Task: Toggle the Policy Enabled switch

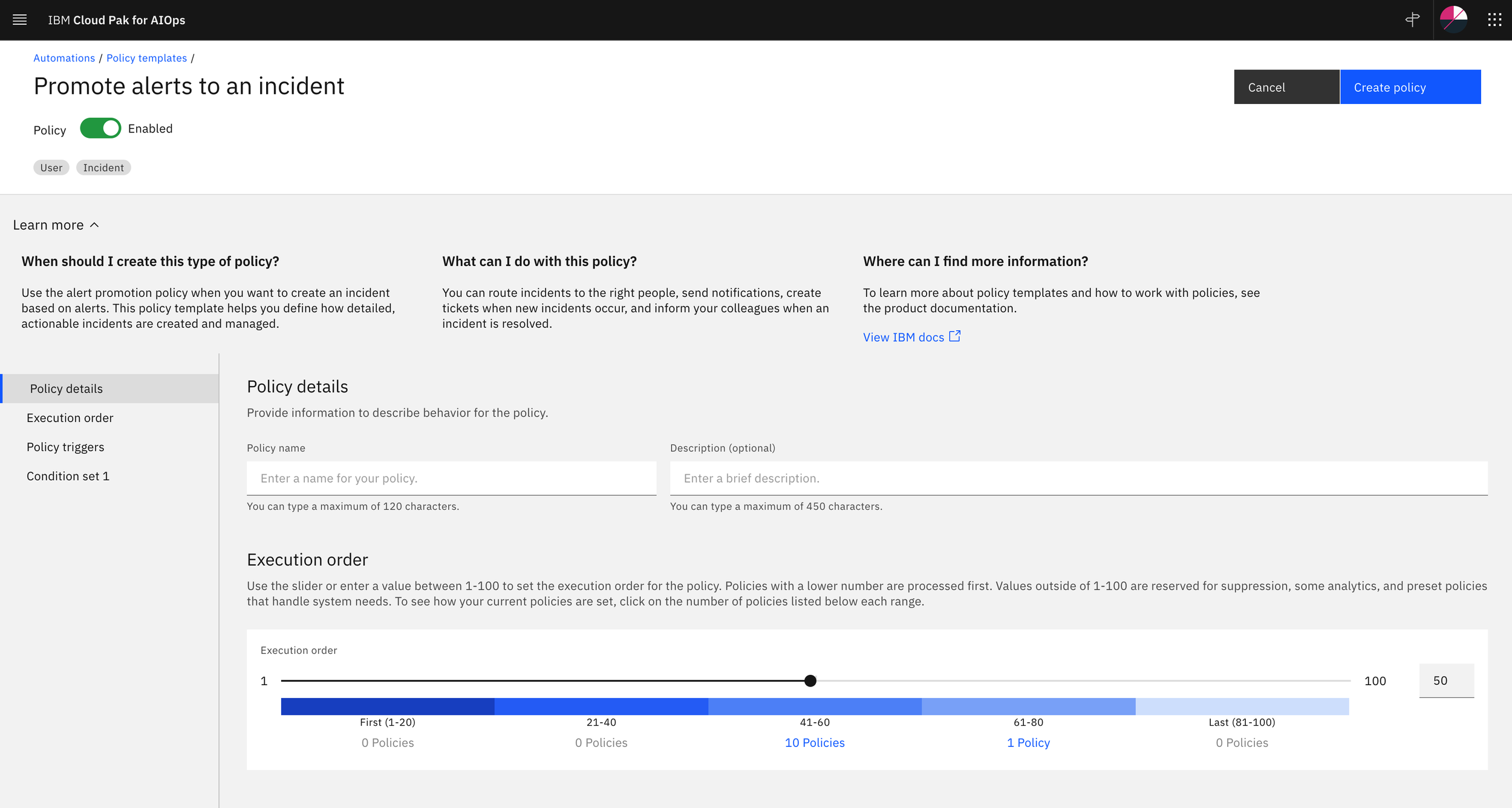Action: coord(100,128)
